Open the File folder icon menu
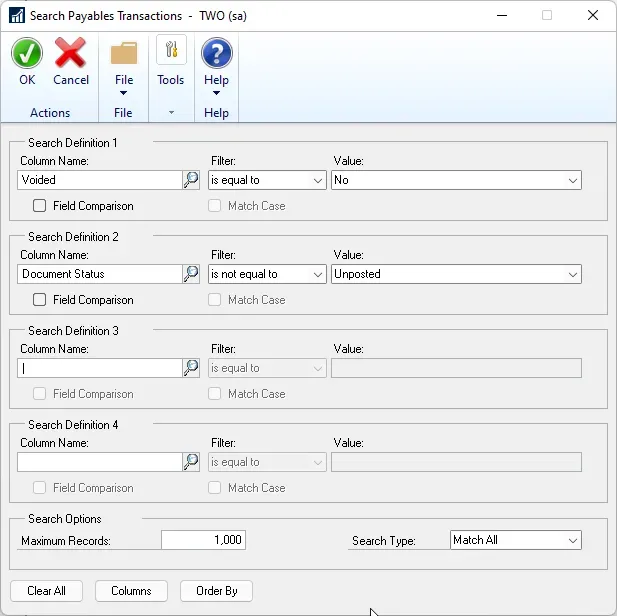Image resolution: width=617 pixels, height=616 pixels. point(124,54)
